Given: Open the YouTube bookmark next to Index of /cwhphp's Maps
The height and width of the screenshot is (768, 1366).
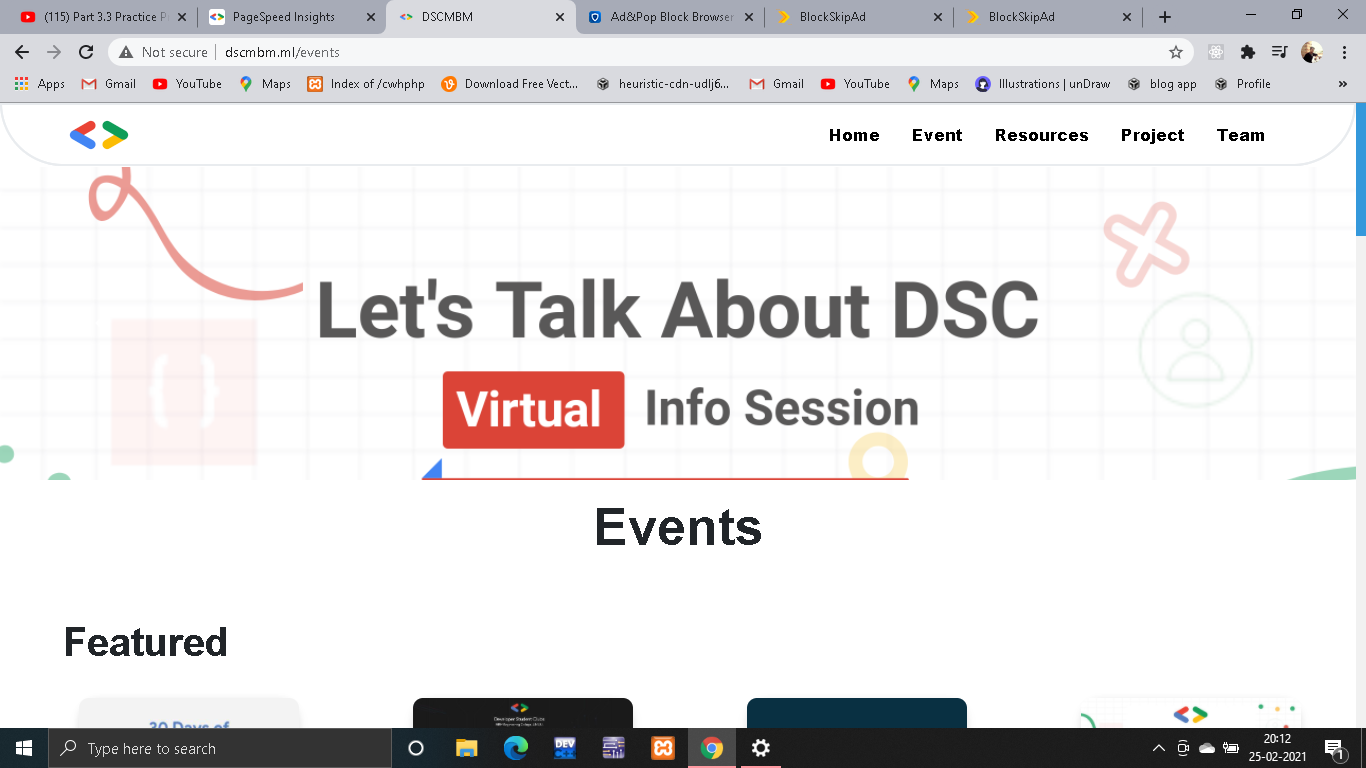Looking at the screenshot, I should (x=187, y=84).
